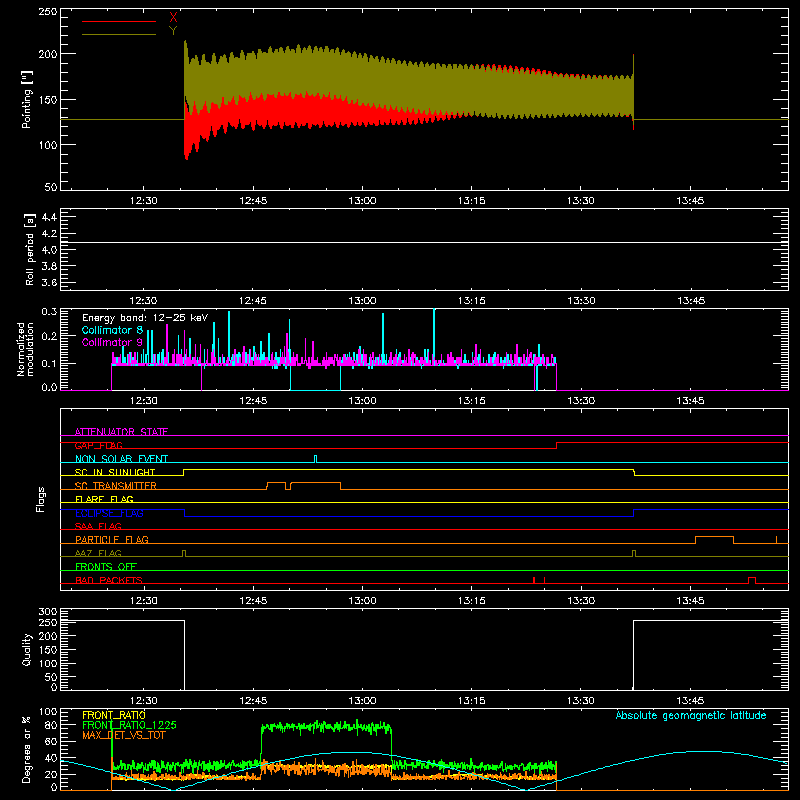Click the GAP_FLAG step up near 13:27
The height and width of the screenshot is (800, 800).
pos(557,445)
